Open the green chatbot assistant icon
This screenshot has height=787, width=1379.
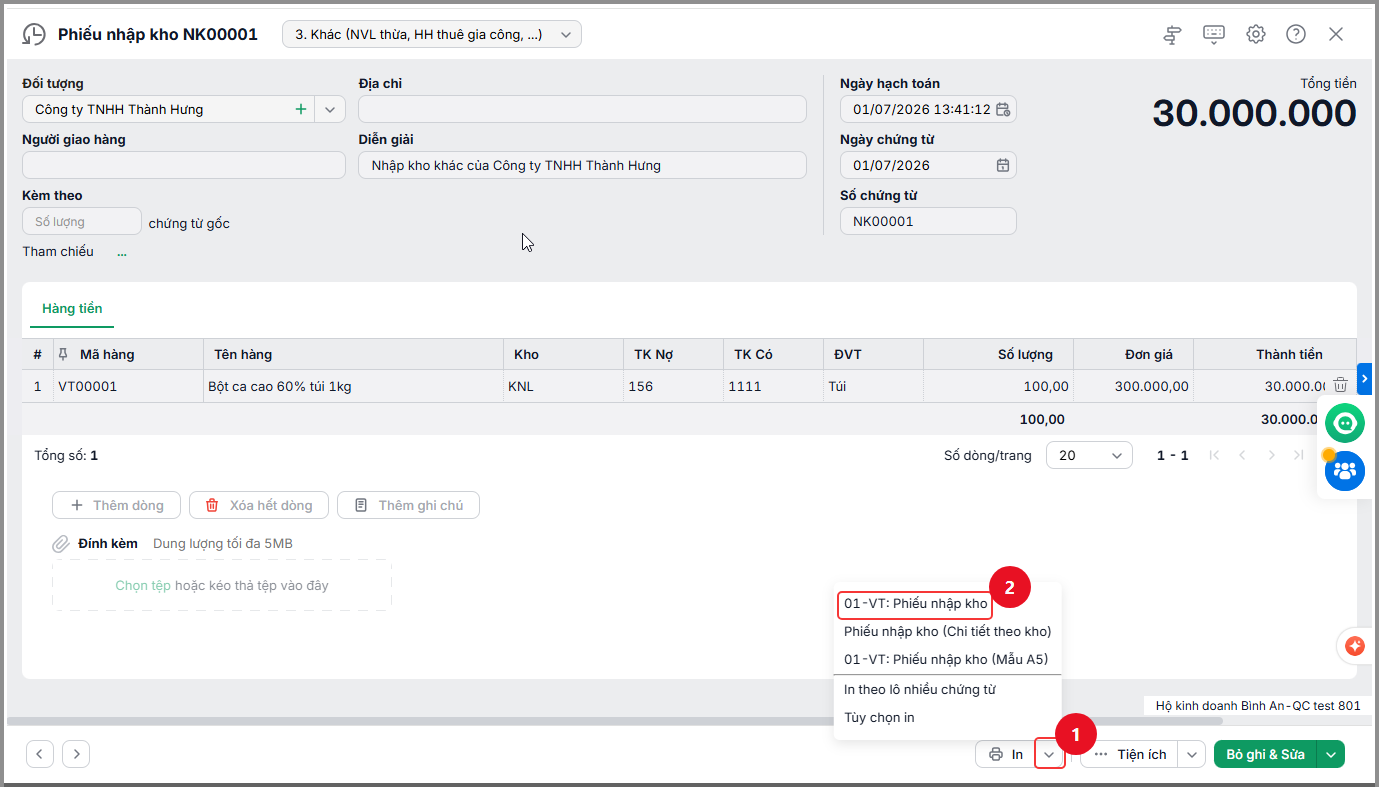(x=1345, y=423)
